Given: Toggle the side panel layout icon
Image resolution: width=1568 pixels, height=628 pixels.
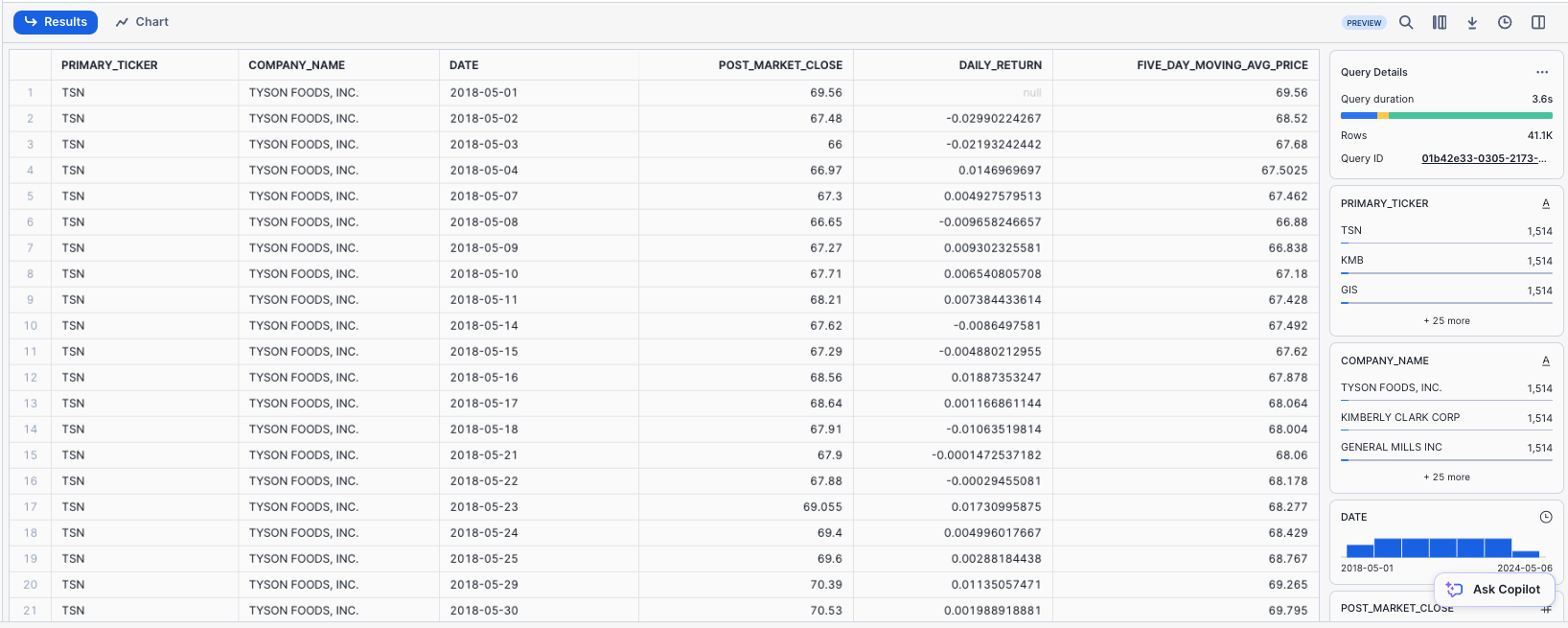Looking at the screenshot, I should click(1538, 22).
